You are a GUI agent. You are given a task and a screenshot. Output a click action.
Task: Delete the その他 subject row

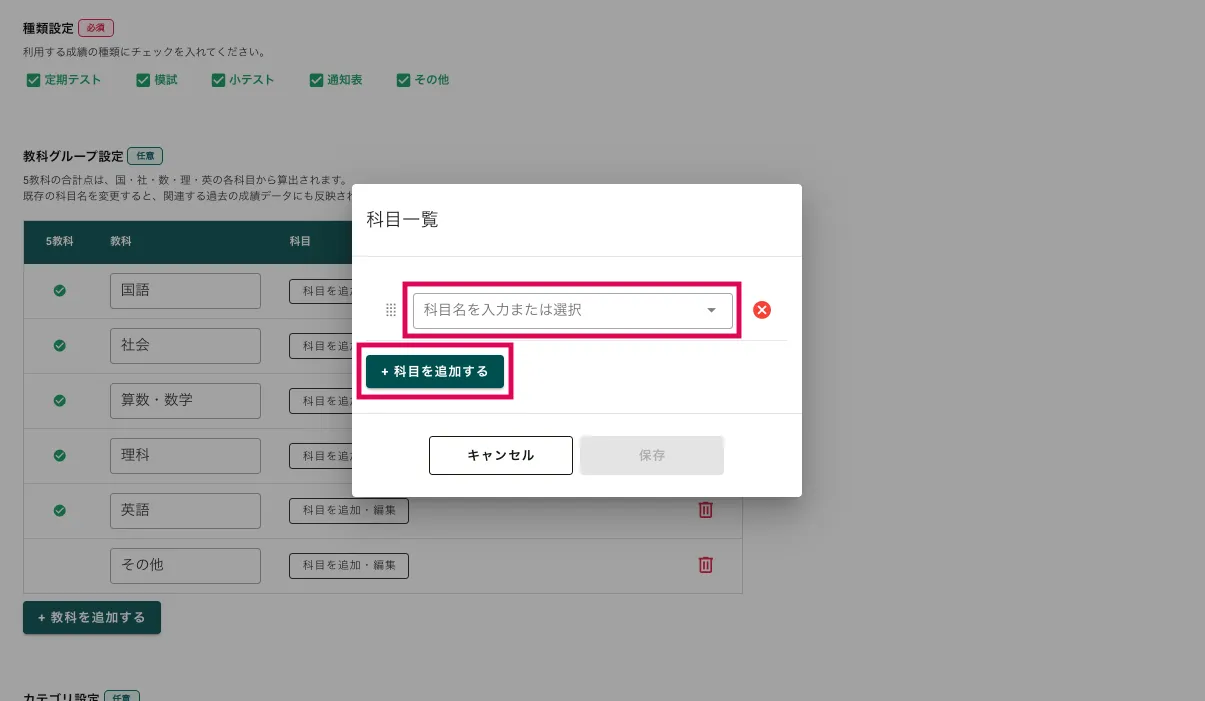pyautogui.click(x=705, y=565)
